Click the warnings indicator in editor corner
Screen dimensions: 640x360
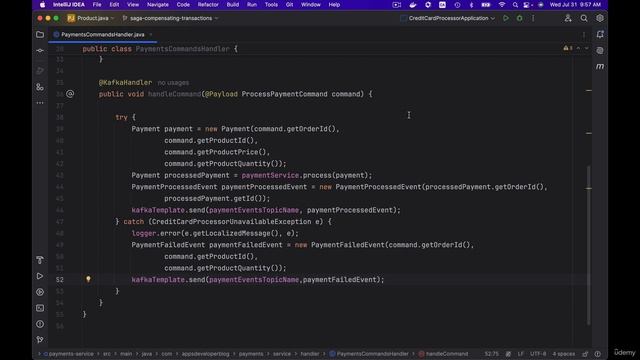pyautogui.click(x=568, y=48)
